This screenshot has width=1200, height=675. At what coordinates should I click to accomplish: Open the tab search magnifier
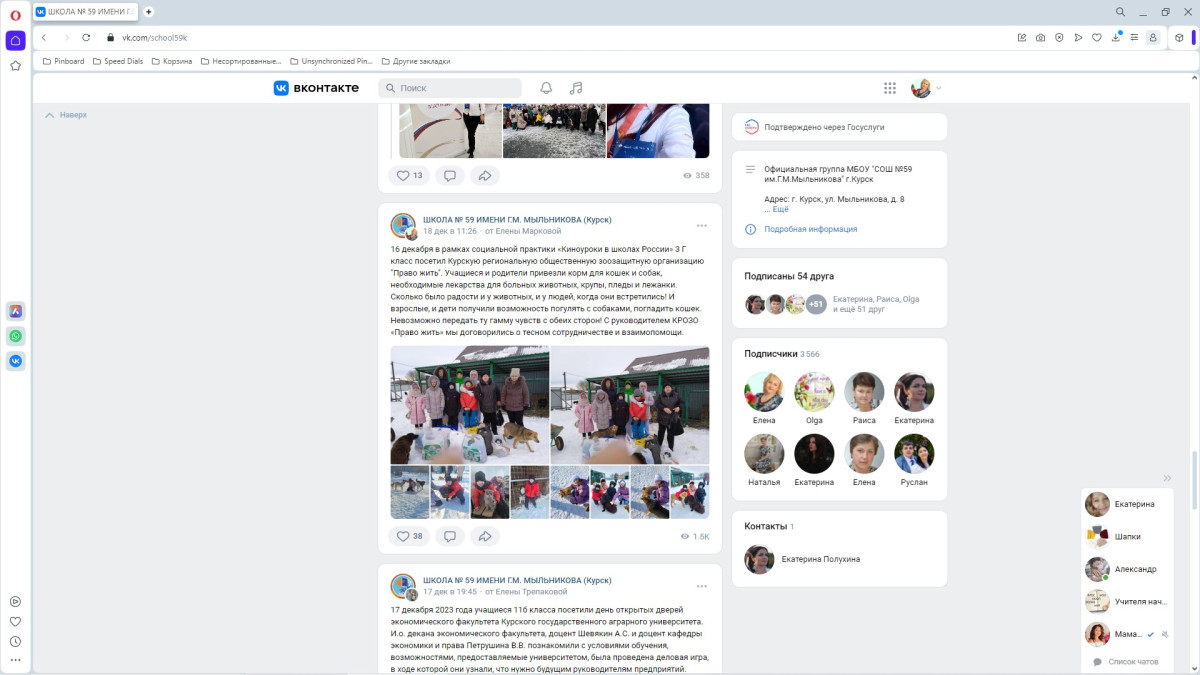pyautogui.click(x=1121, y=12)
